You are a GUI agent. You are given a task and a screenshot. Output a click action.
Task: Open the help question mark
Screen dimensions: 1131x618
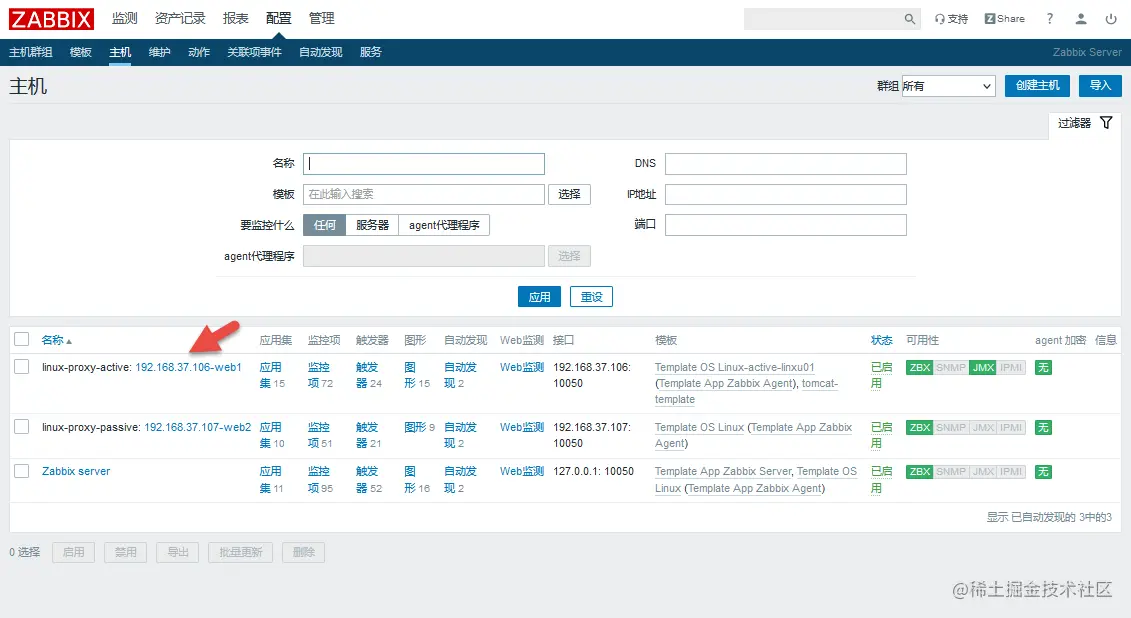pos(1049,19)
